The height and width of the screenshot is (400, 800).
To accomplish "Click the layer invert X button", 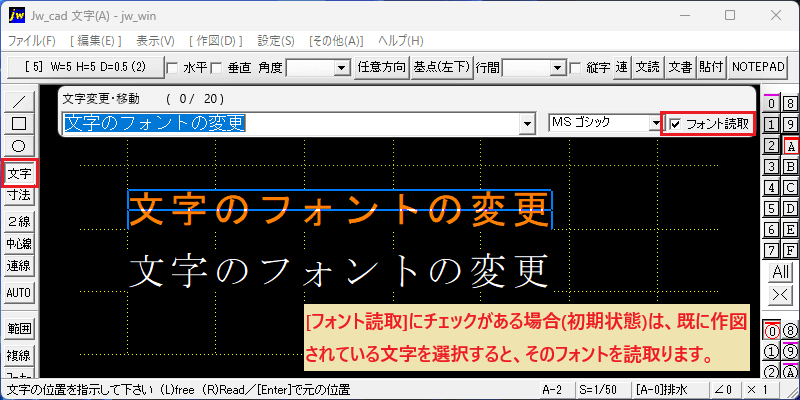I will 781,295.
